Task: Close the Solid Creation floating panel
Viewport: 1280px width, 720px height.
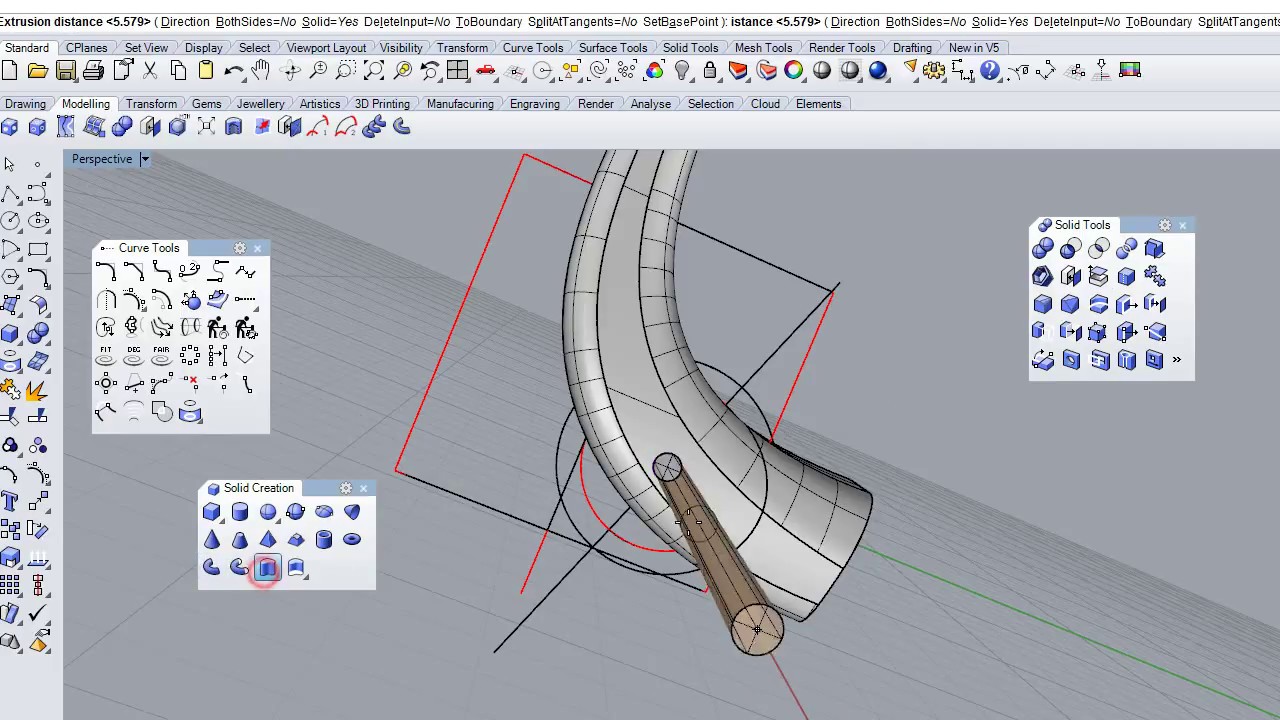Action: (364, 488)
